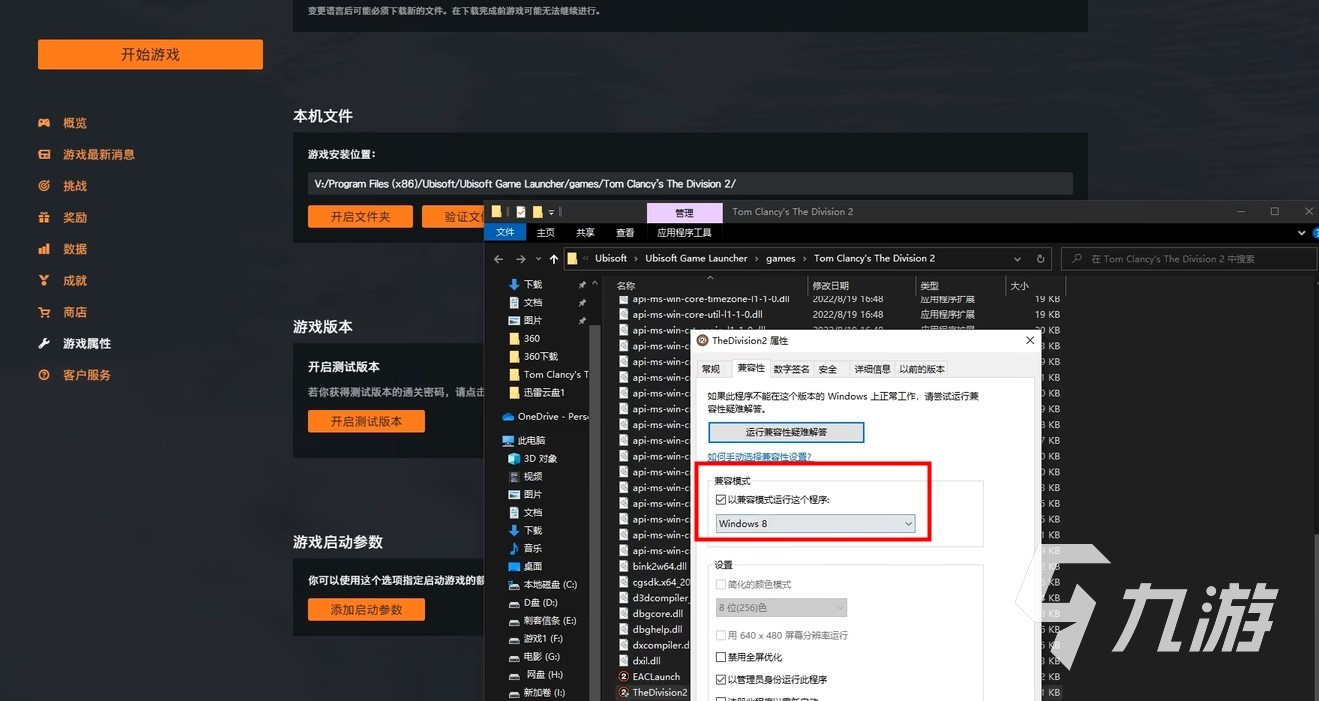Sort files by the 名称 column header
This screenshot has width=1319, height=701.
coord(626,286)
